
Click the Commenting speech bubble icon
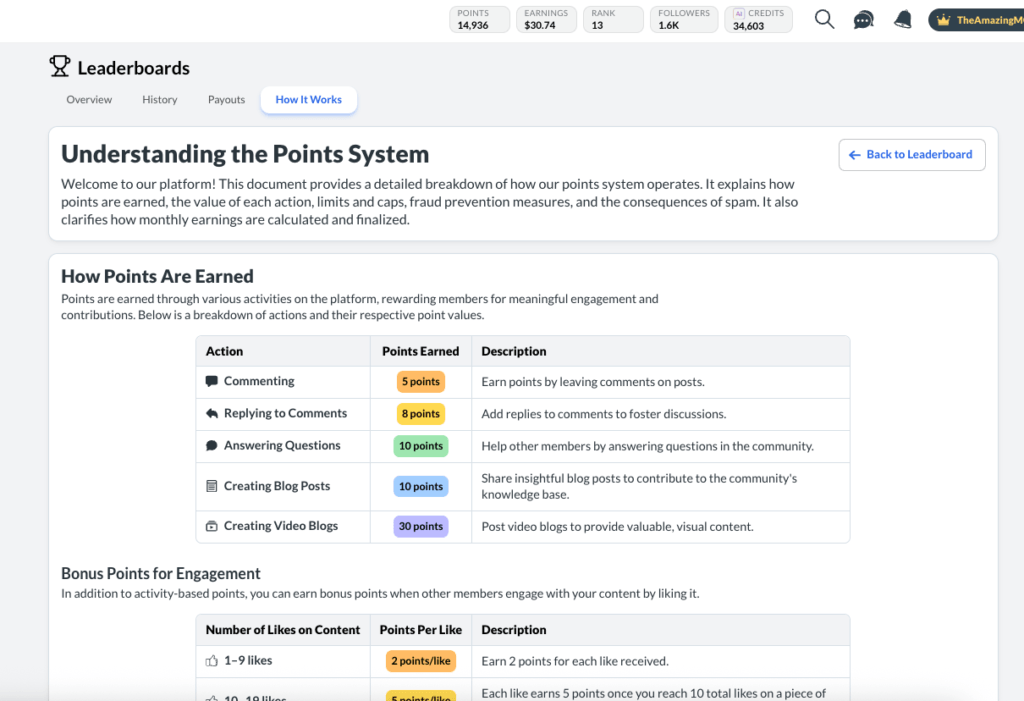coord(212,381)
